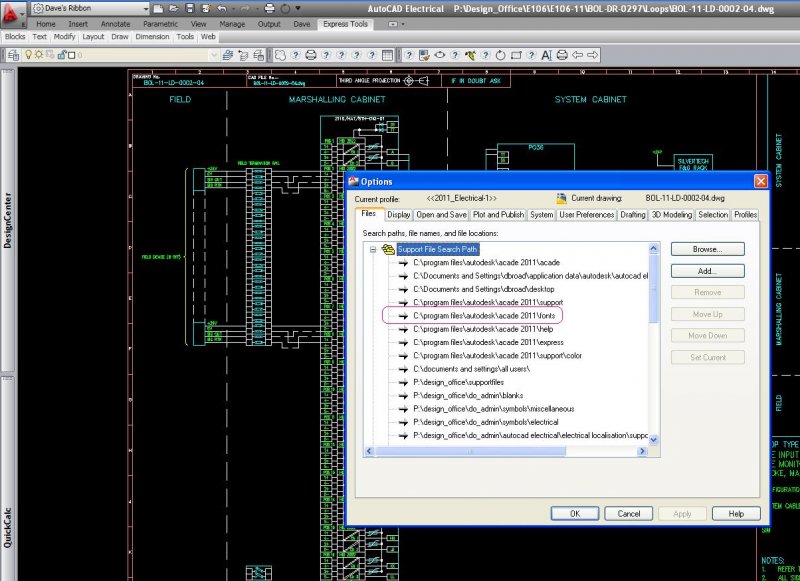Open the Express Tools ribbon tab
Screen dimensions: 800x581
(345, 23)
